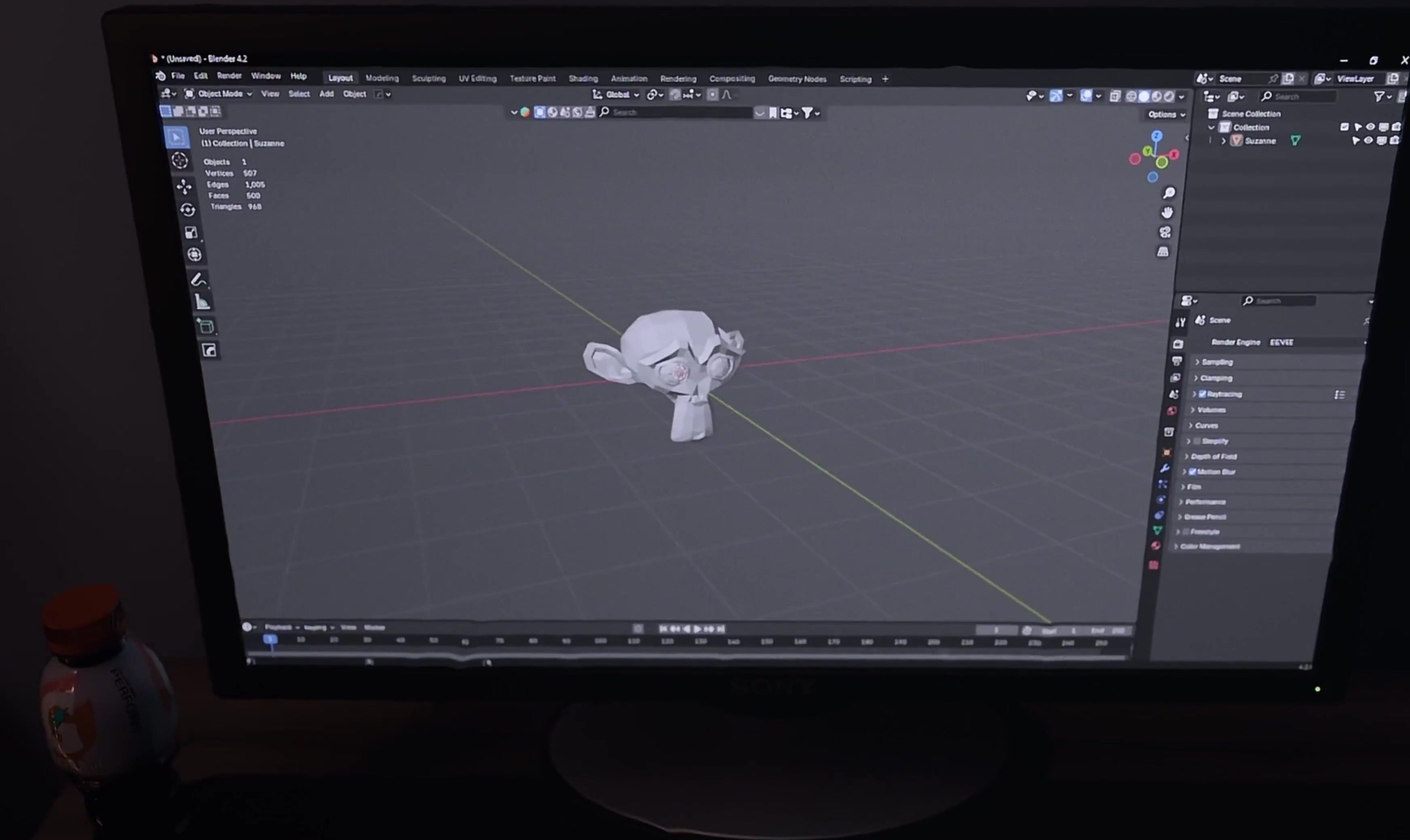Screen dimensions: 1410x840
Task: Click the Cursor tool icon
Action: click(180, 161)
